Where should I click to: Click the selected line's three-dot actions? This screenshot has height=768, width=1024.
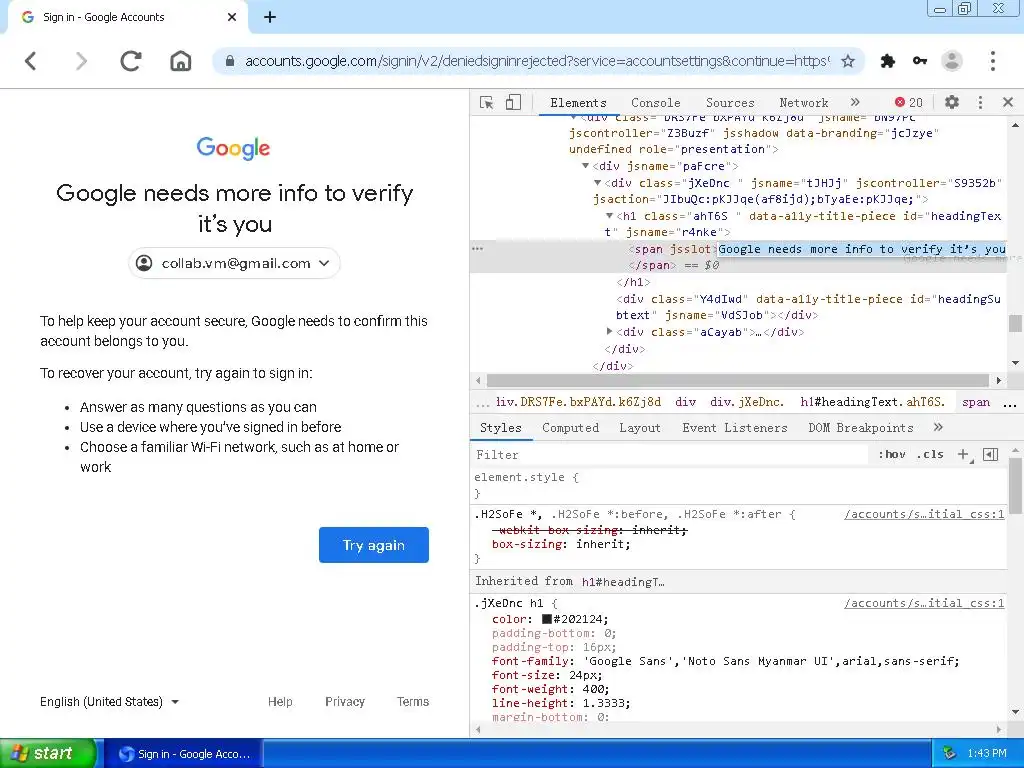click(x=477, y=249)
